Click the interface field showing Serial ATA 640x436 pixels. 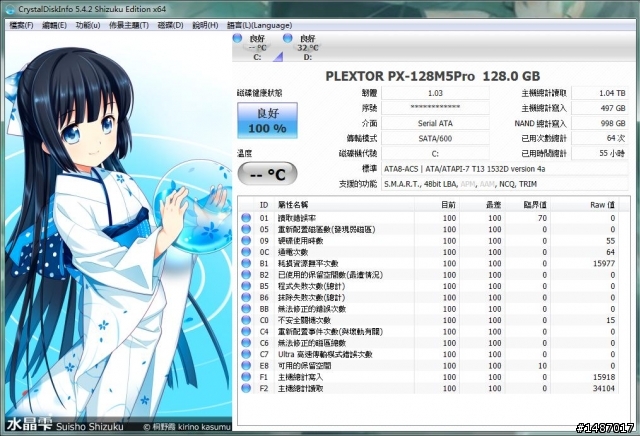coord(435,123)
